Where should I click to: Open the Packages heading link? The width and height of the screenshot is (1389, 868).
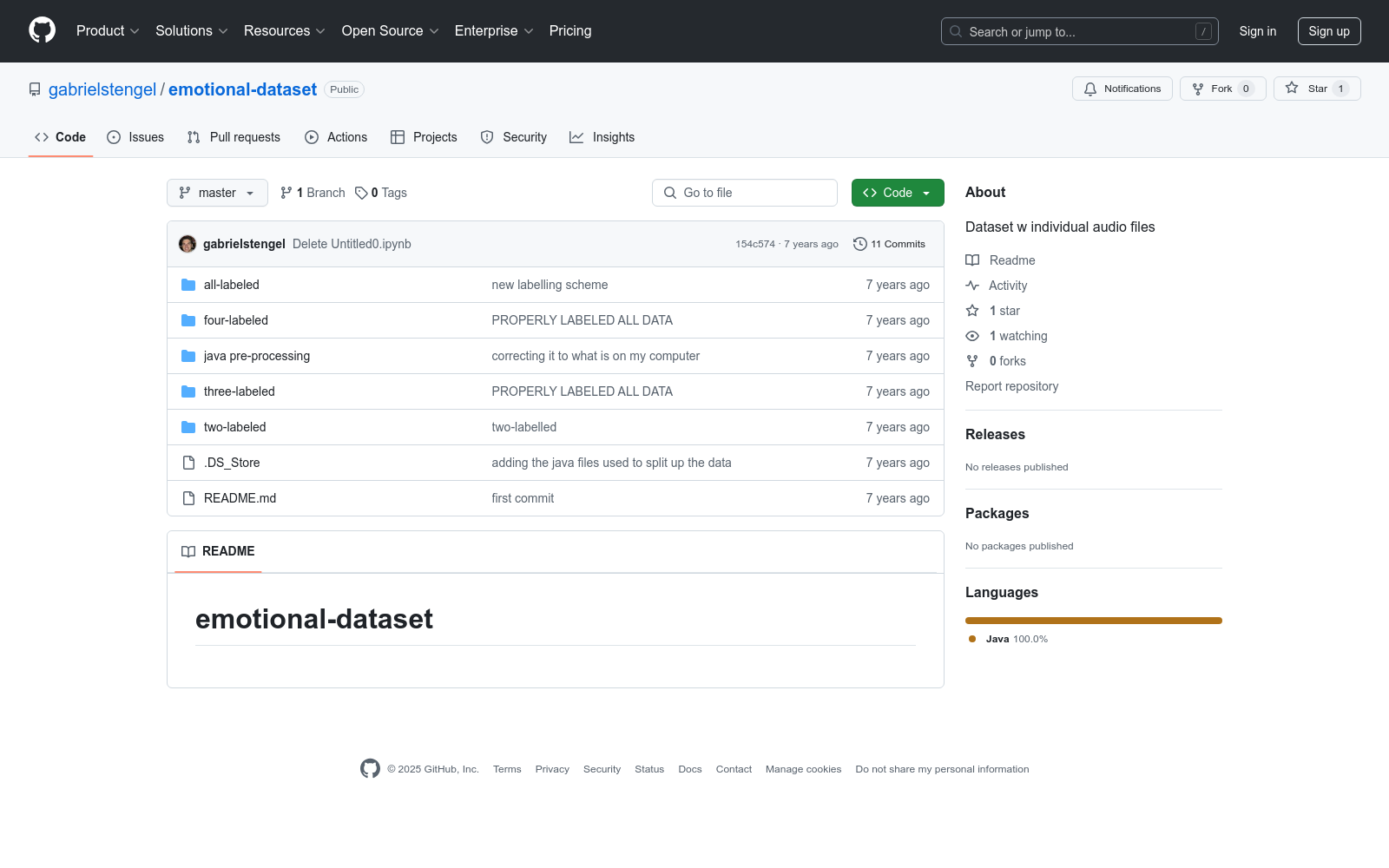[997, 514]
